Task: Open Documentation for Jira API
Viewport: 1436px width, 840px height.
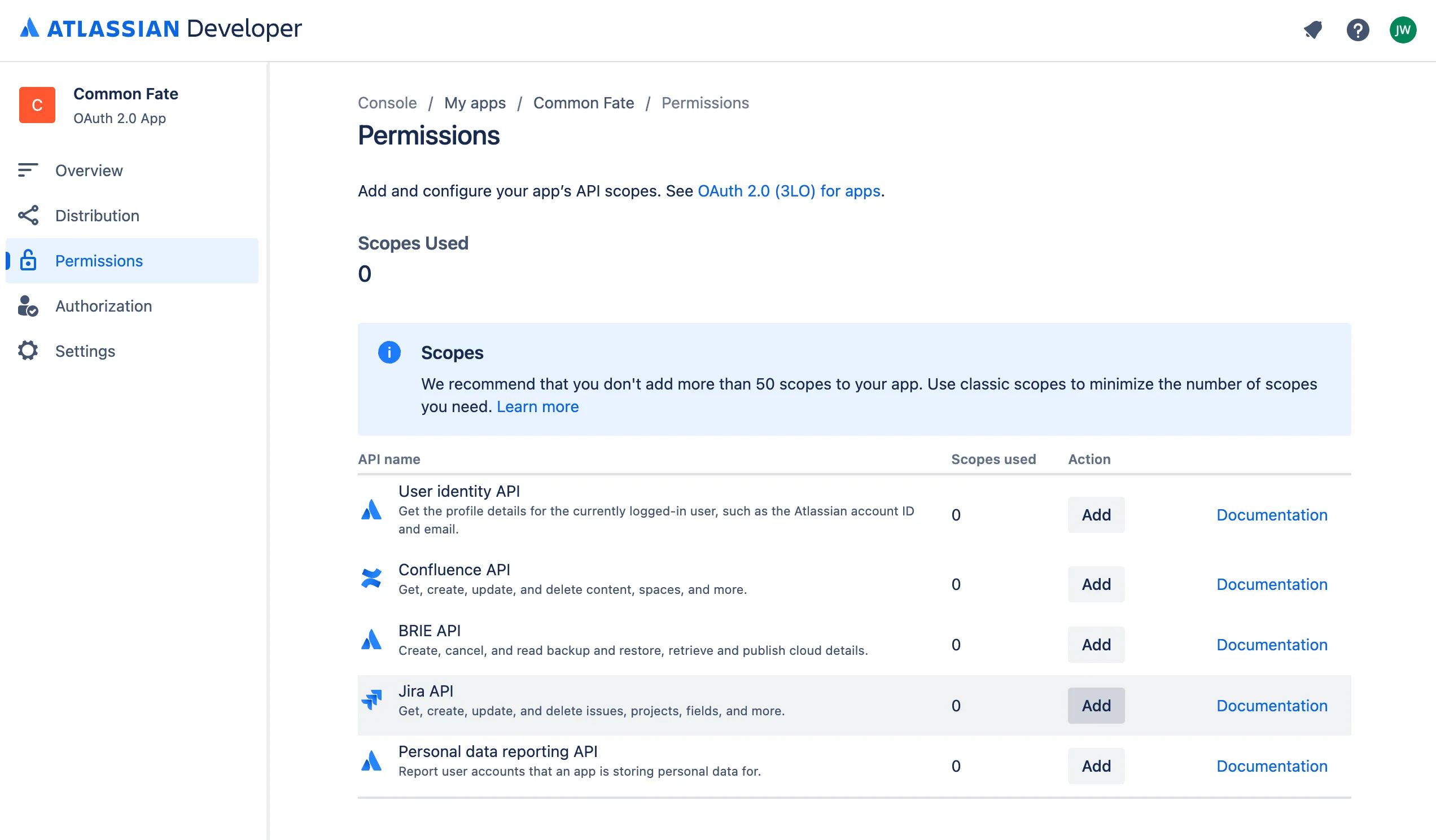Action: coord(1272,706)
